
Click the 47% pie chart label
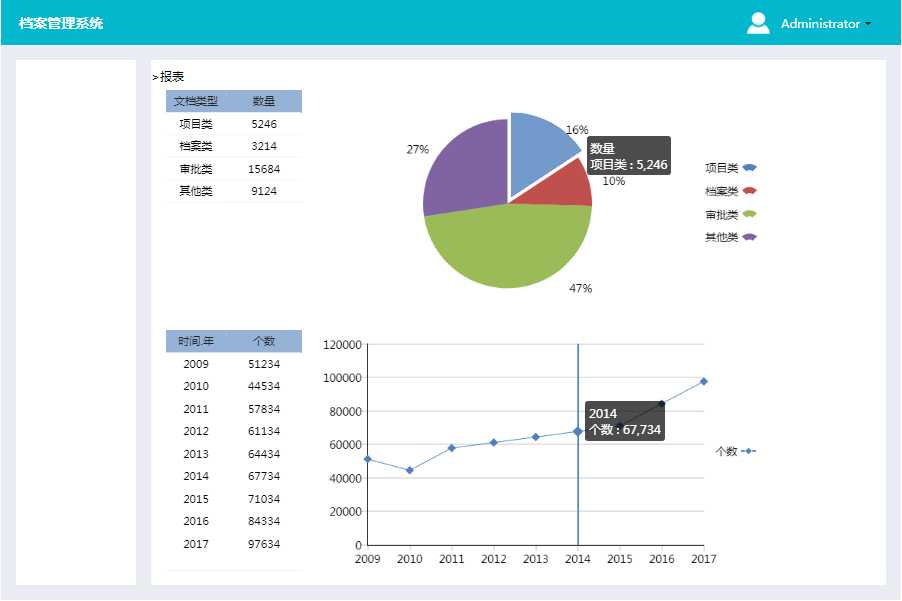(x=580, y=288)
